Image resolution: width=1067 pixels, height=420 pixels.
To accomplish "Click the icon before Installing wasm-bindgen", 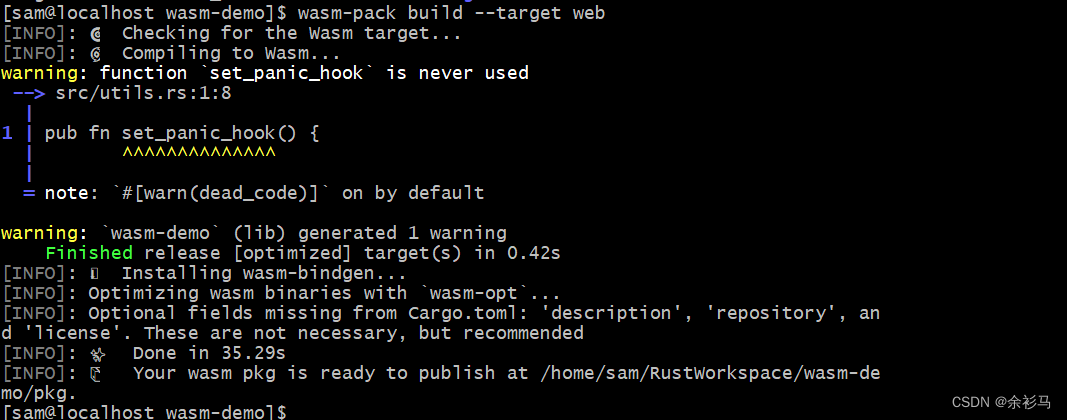I will coord(95,273).
